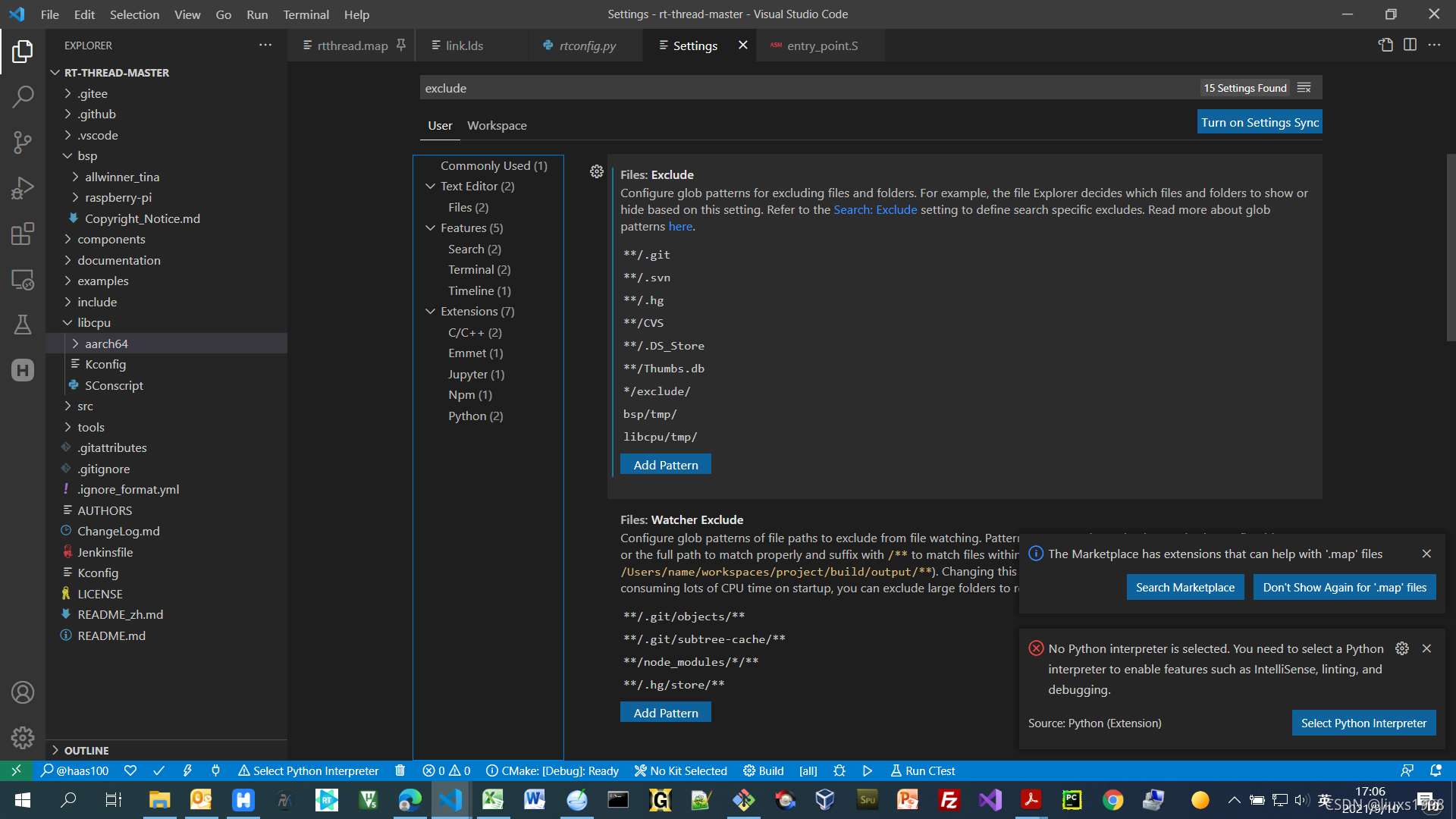Open notifications bell in status bar

pyautogui.click(x=1436, y=770)
